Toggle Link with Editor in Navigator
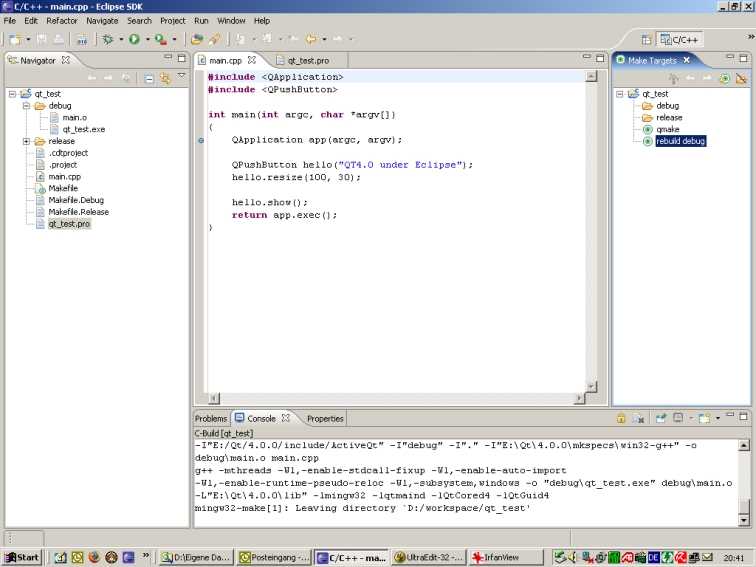 [x=165, y=78]
